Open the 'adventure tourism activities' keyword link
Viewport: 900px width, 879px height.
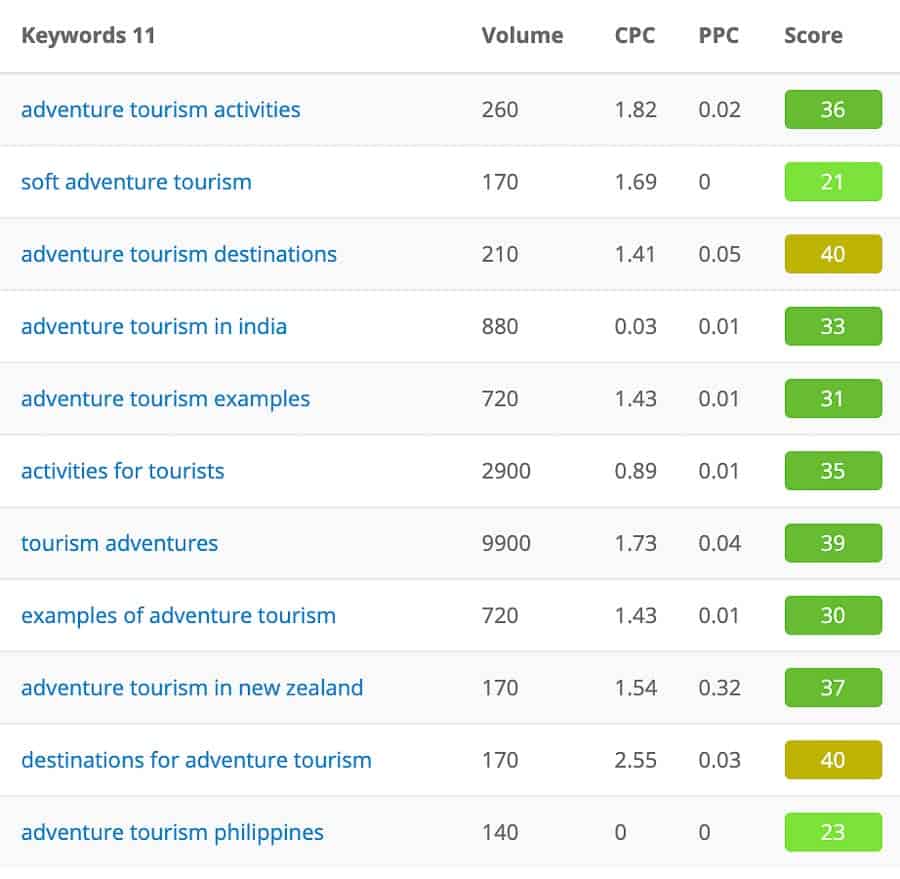pos(161,109)
